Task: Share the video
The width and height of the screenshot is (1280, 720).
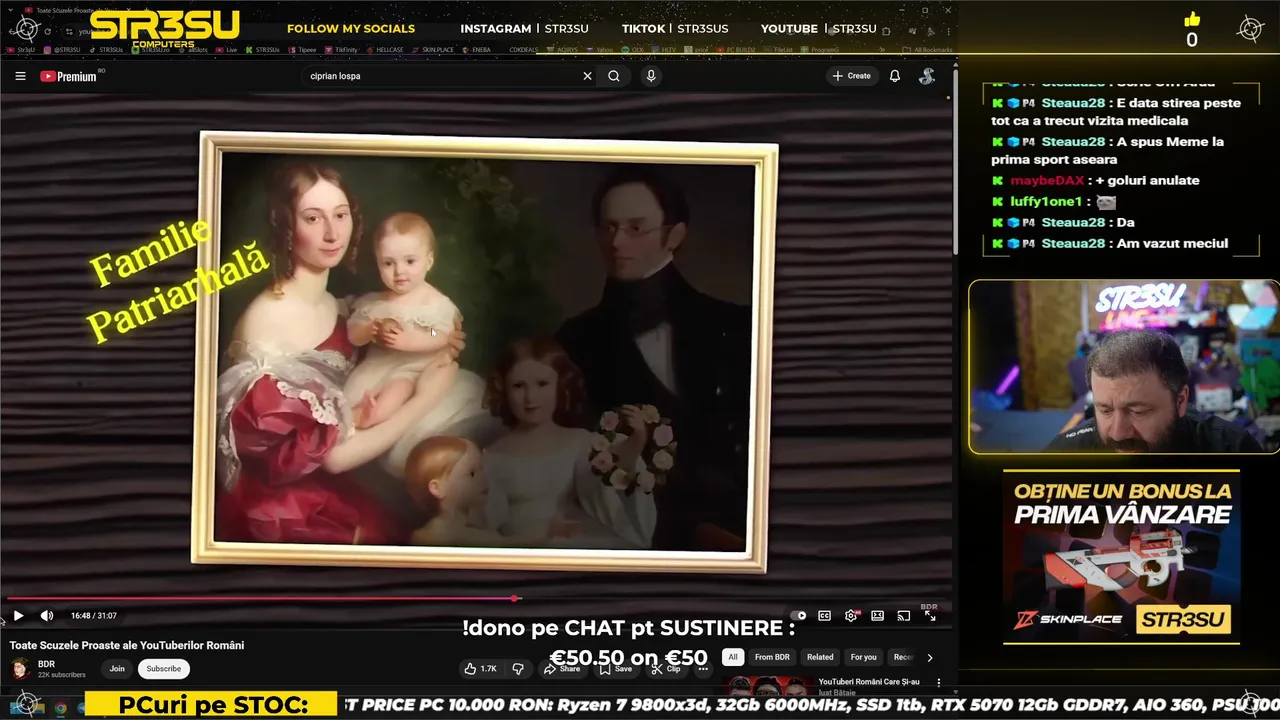Action: [562, 669]
